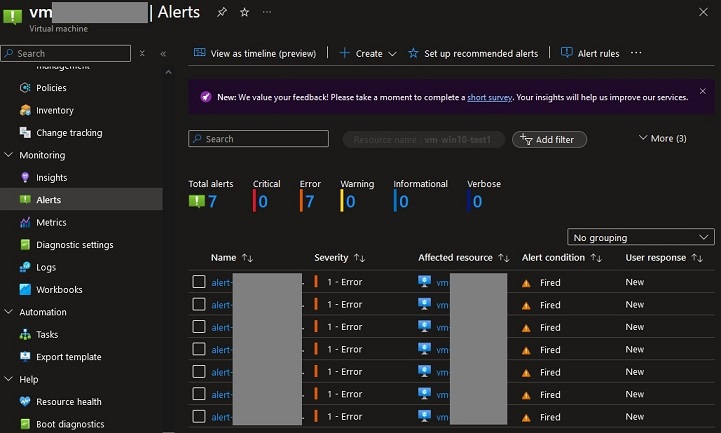The image size is (721, 433).
Task: Select the fifth alert row checkbox
Action: 199,371
